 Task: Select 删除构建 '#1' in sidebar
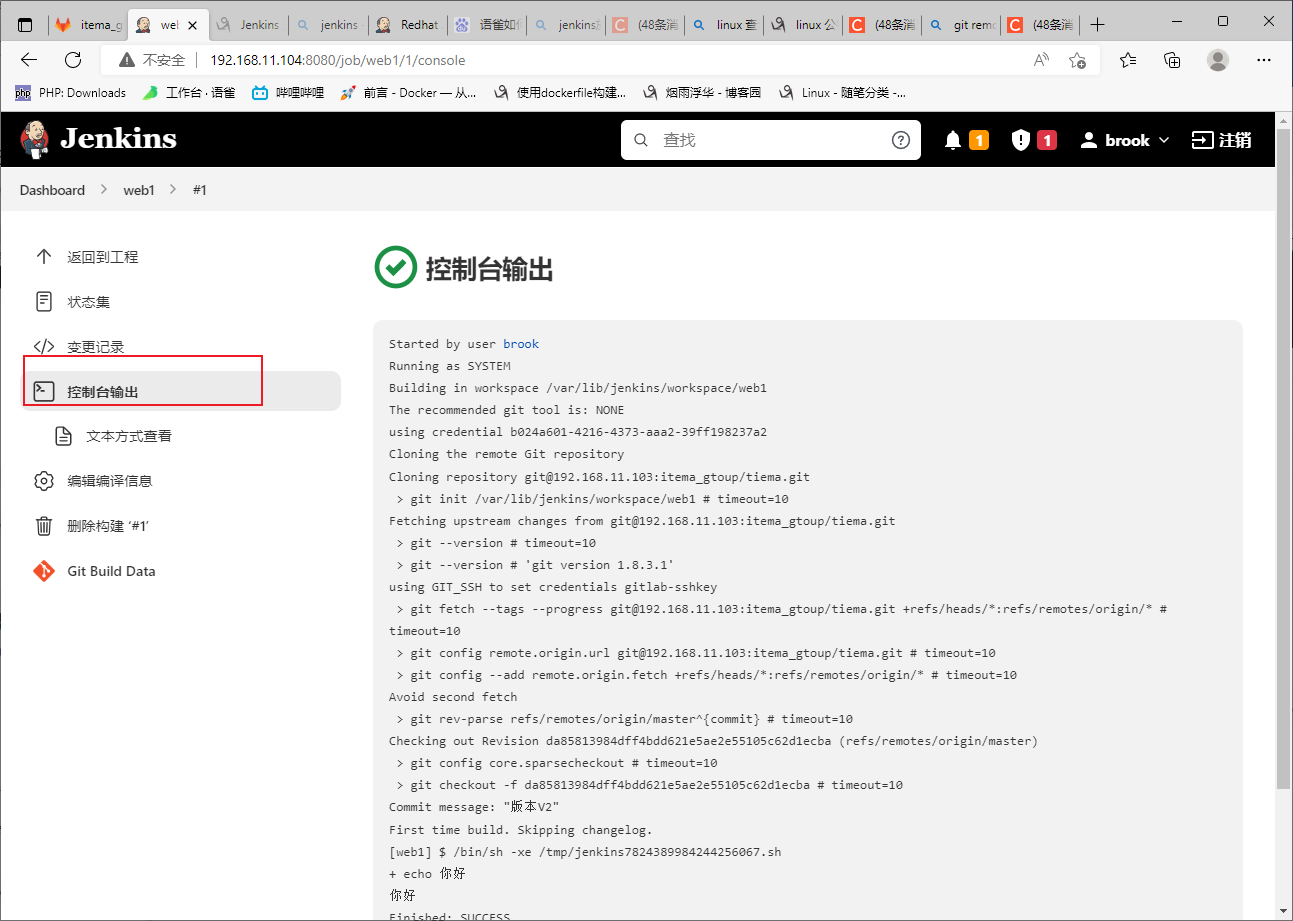pyautogui.click(x=182, y=526)
